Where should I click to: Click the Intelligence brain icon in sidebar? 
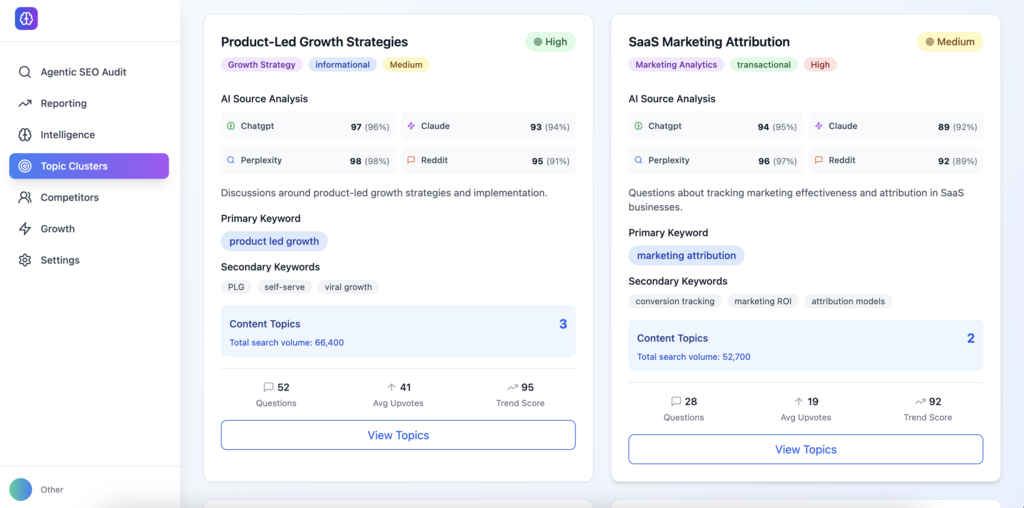[25, 135]
